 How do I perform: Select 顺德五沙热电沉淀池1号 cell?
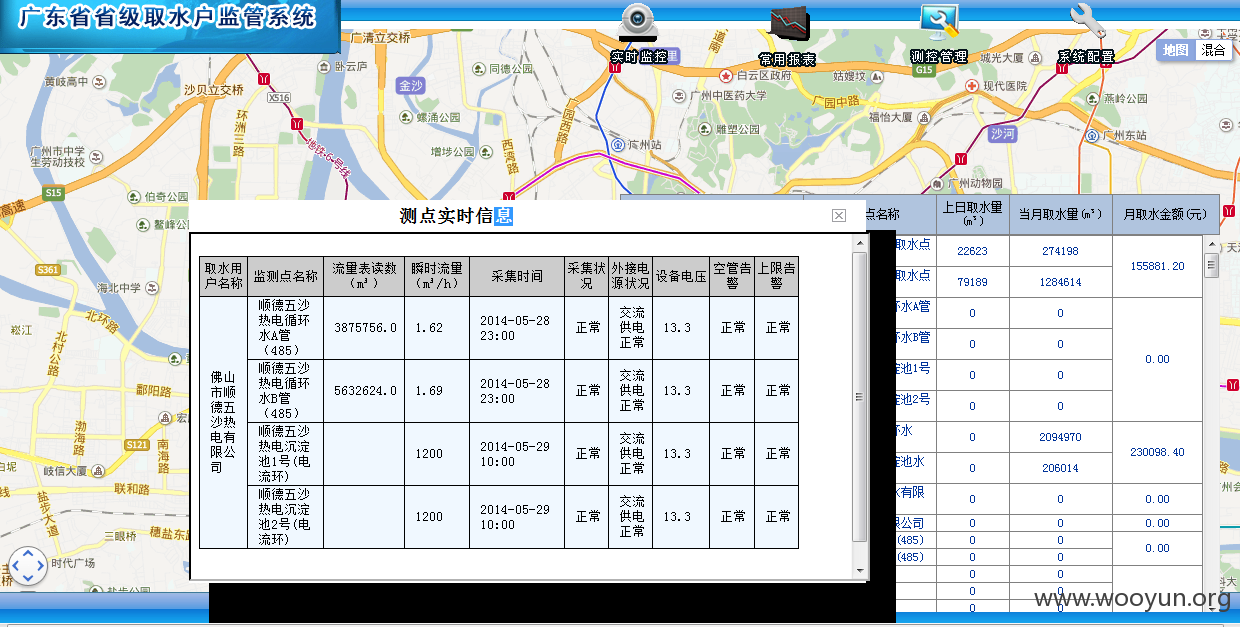click(286, 454)
